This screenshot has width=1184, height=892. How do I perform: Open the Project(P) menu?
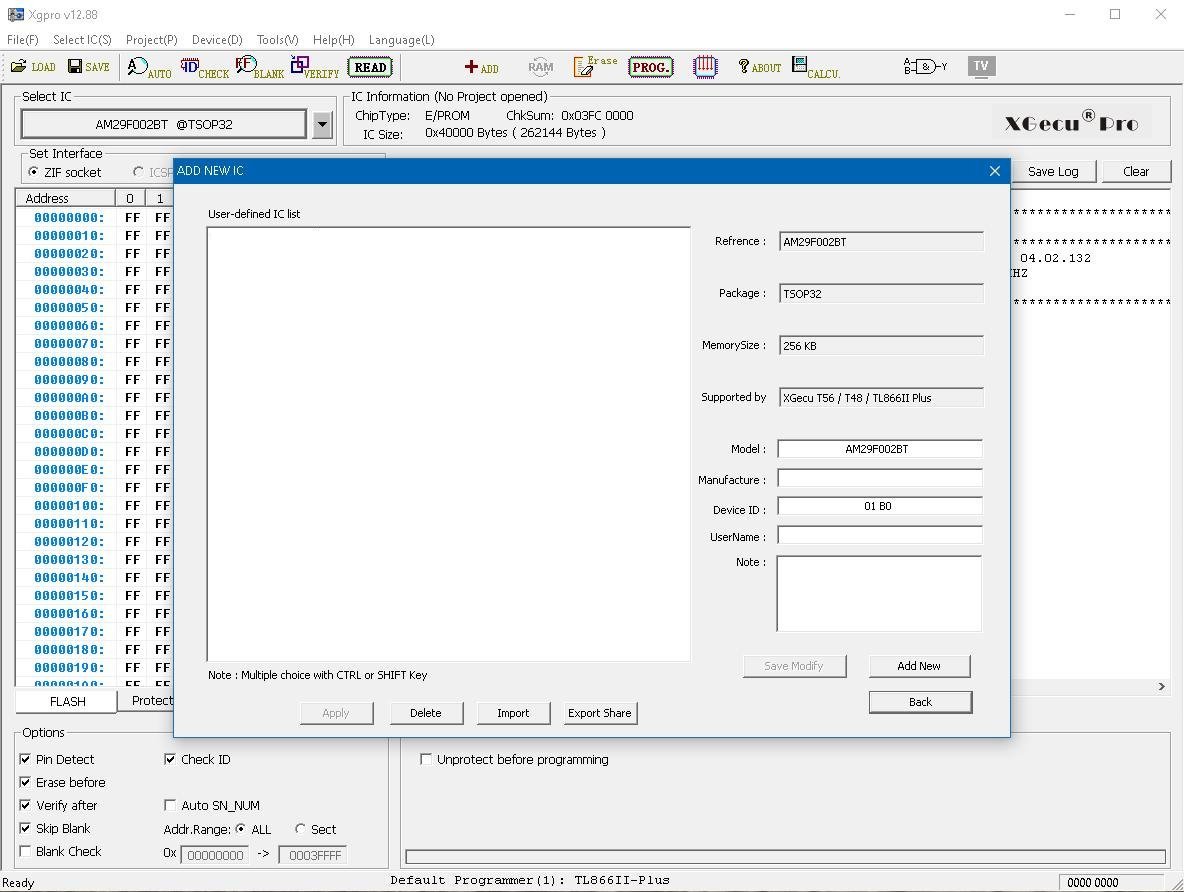pyautogui.click(x=152, y=39)
